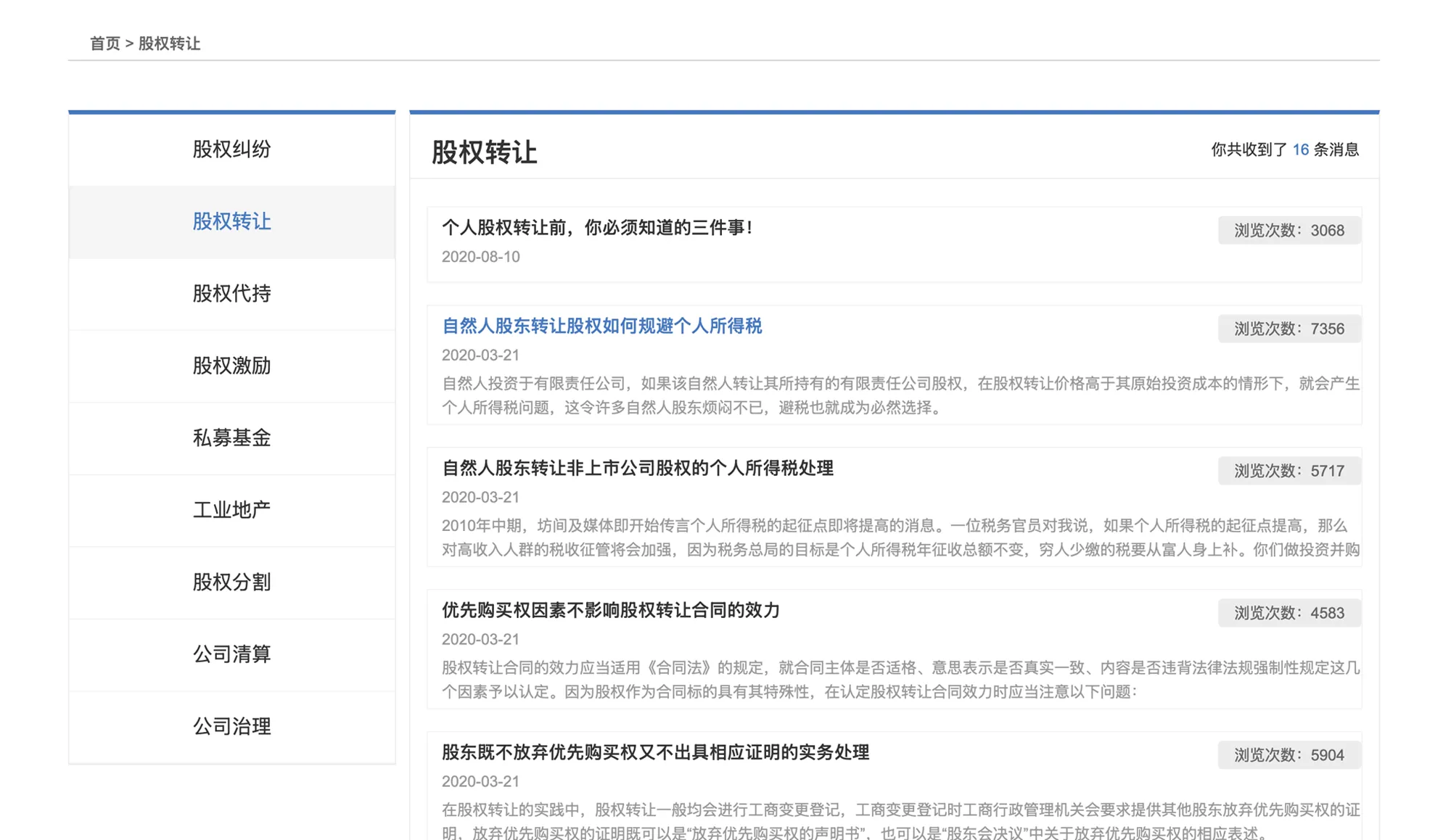Viewport: 1451px width, 840px height.
Task: Open 股权分割 sidebar category
Action: pyautogui.click(x=231, y=582)
